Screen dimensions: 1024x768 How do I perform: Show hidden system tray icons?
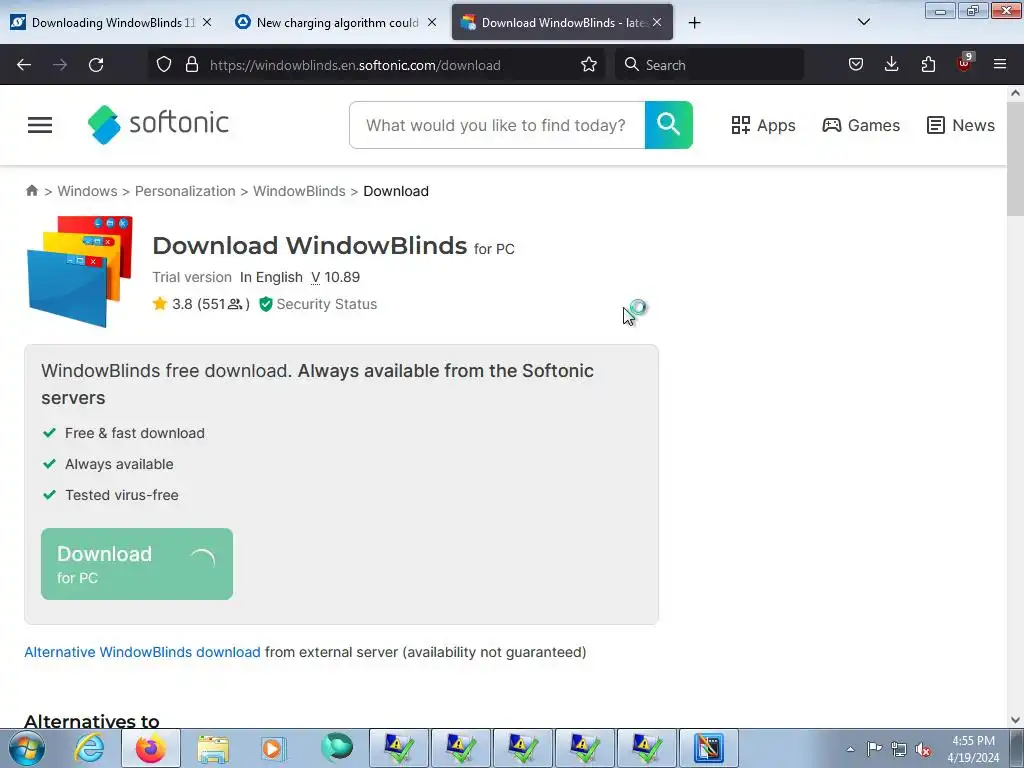[850, 749]
